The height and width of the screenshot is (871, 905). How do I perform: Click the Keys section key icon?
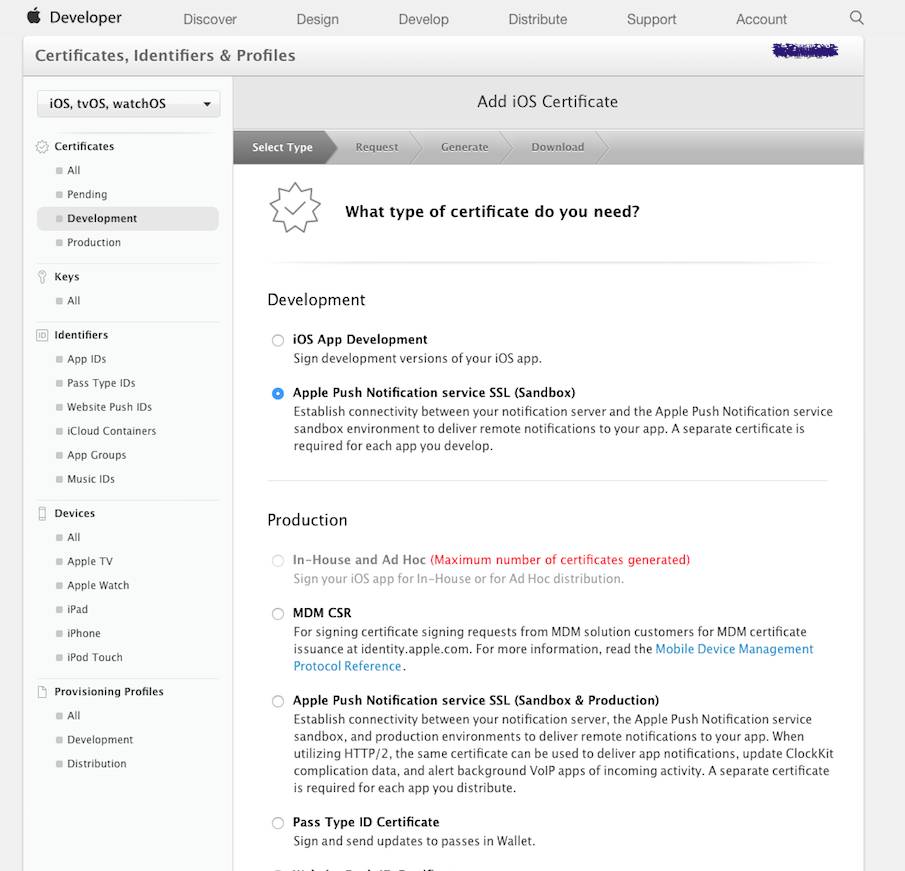[42, 277]
